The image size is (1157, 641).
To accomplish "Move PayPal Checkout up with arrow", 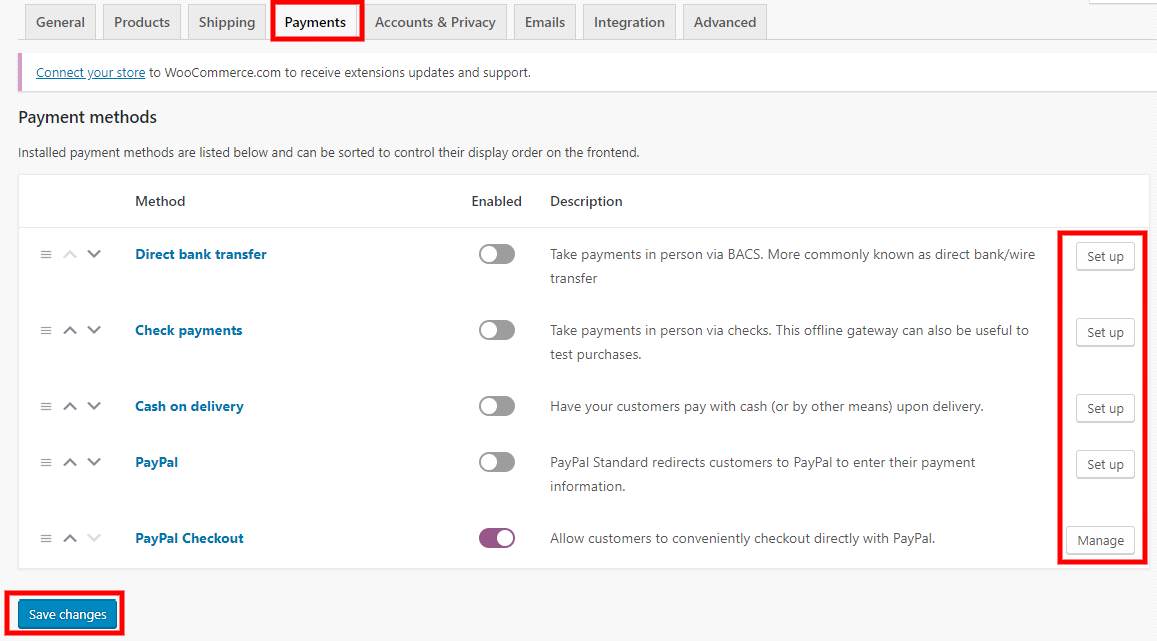I will click(x=70, y=539).
